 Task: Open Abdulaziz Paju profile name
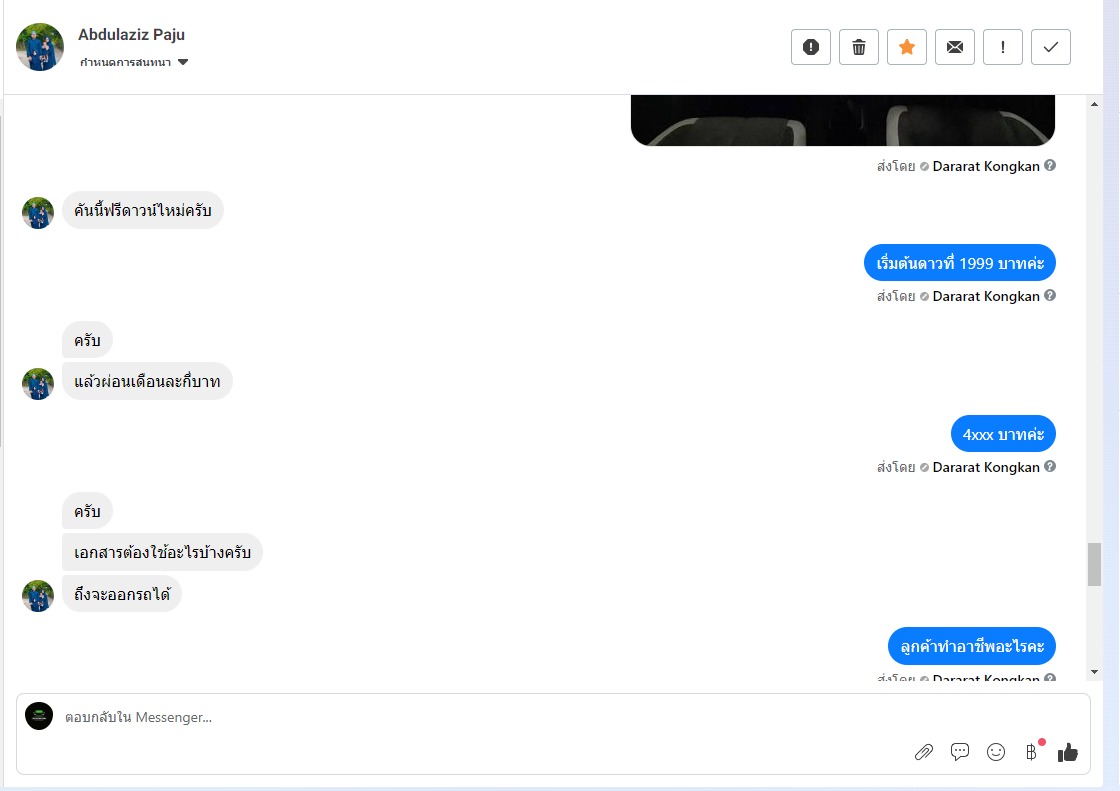click(x=131, y=34)
